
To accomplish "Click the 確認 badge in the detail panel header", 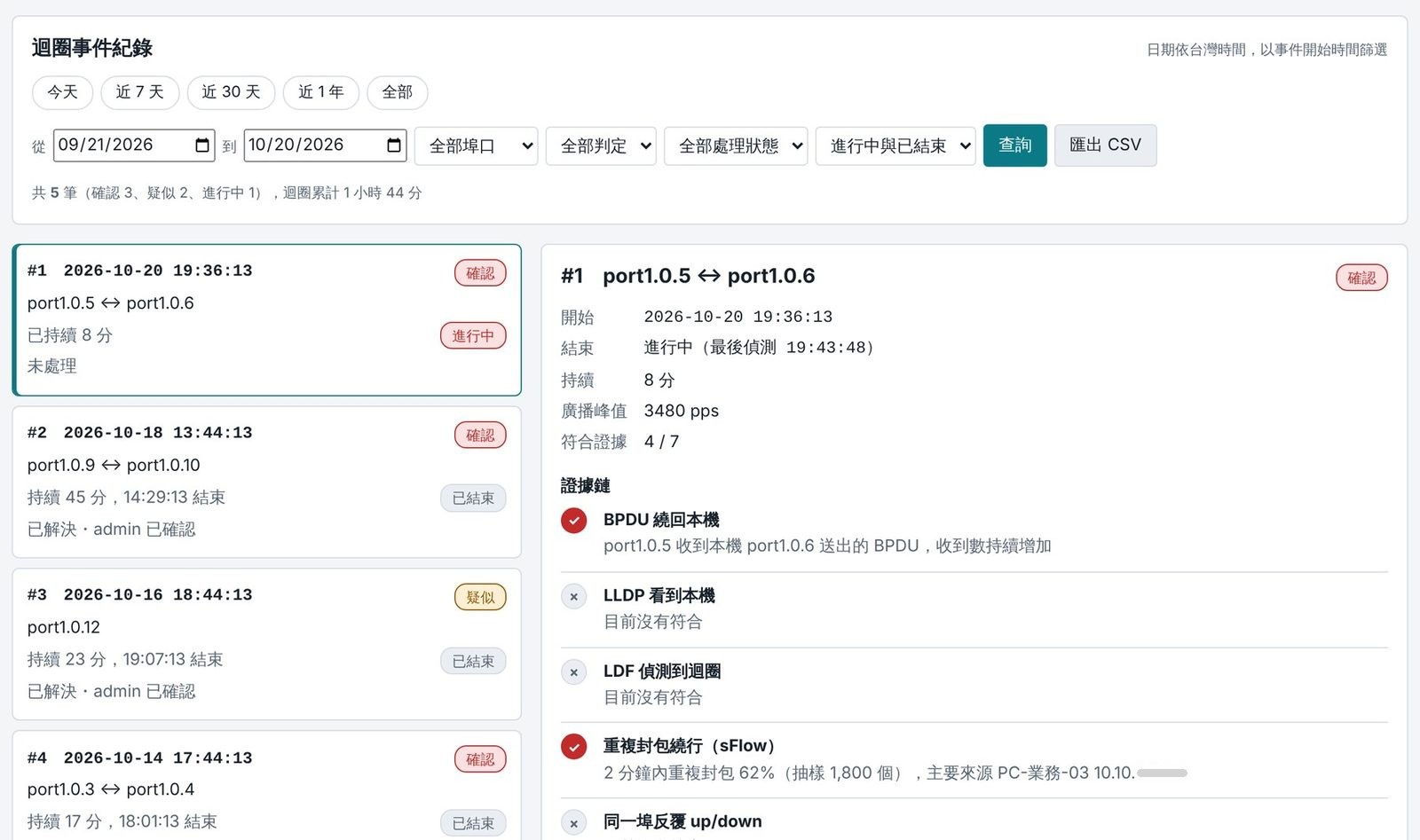I will coord(1361,278).
